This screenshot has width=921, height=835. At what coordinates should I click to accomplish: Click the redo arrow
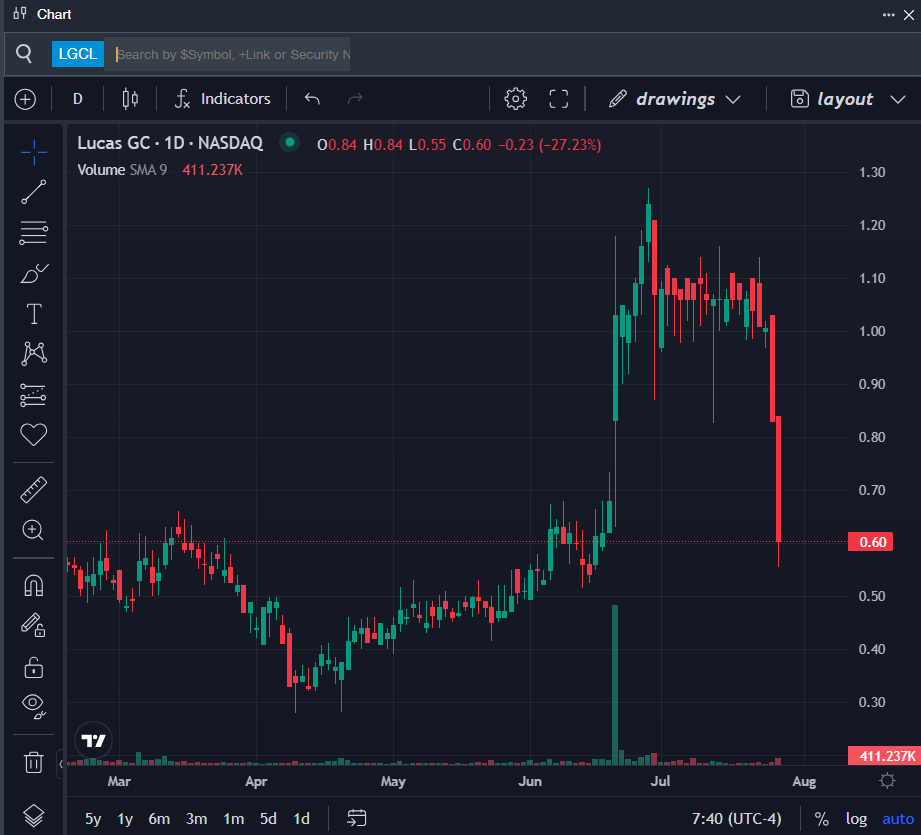355,99
